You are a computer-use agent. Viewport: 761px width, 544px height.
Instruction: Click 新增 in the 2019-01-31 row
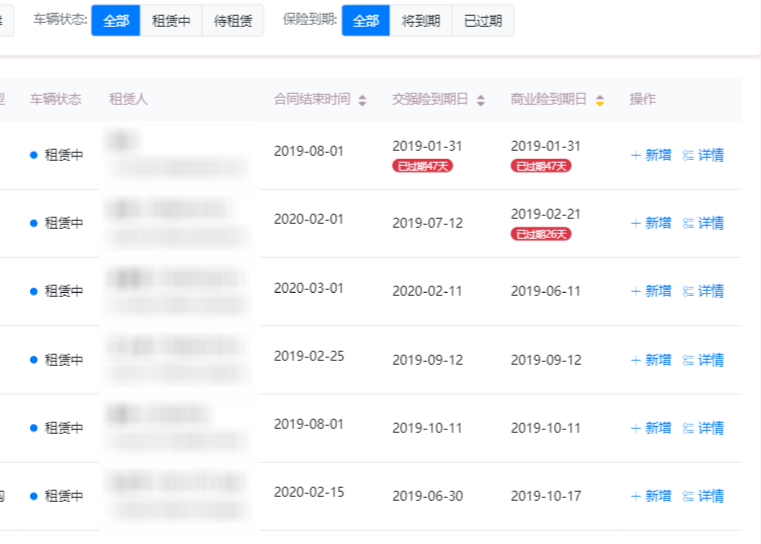coord(651,155)
